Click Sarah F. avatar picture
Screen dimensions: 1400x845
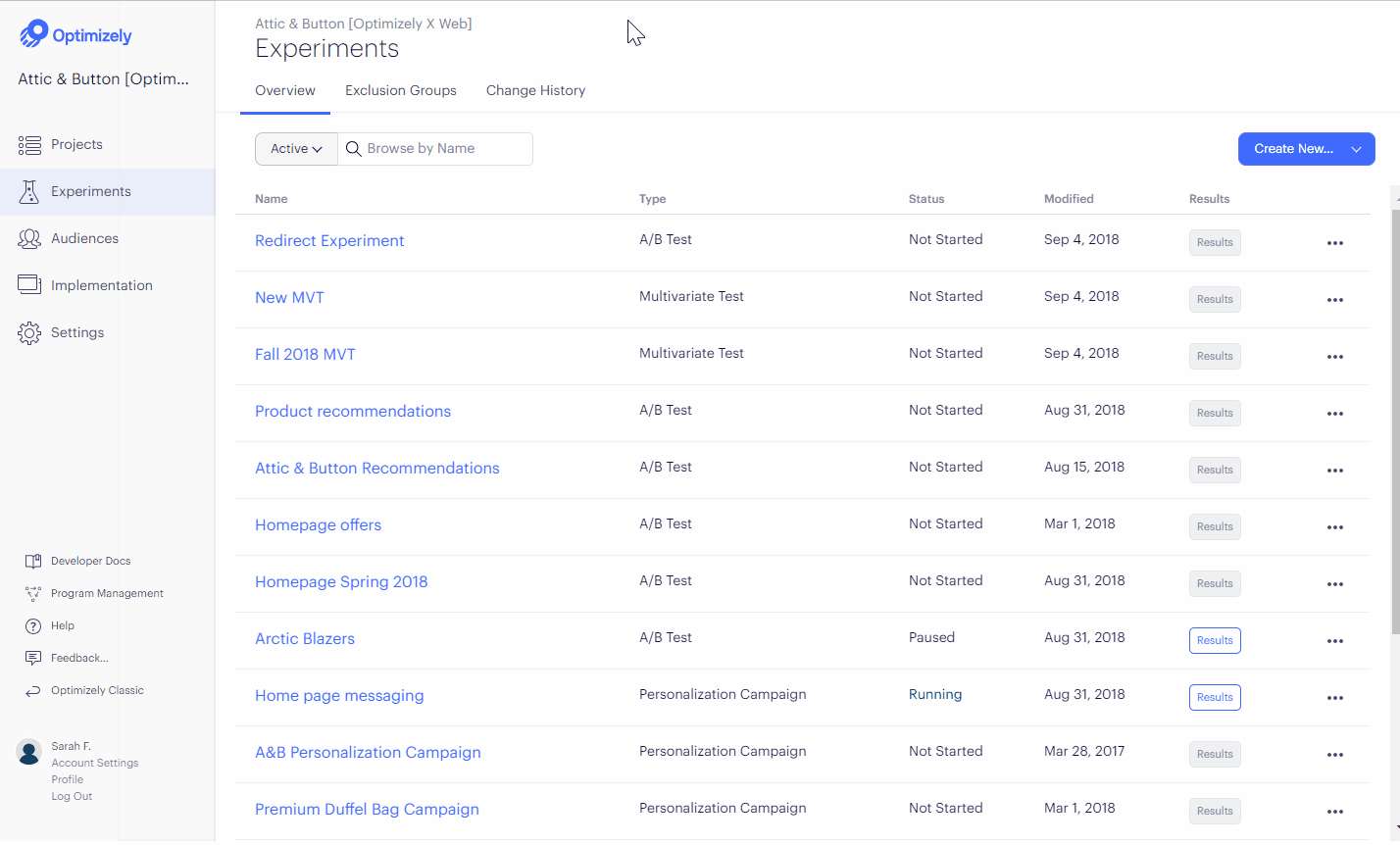point(29,752)
